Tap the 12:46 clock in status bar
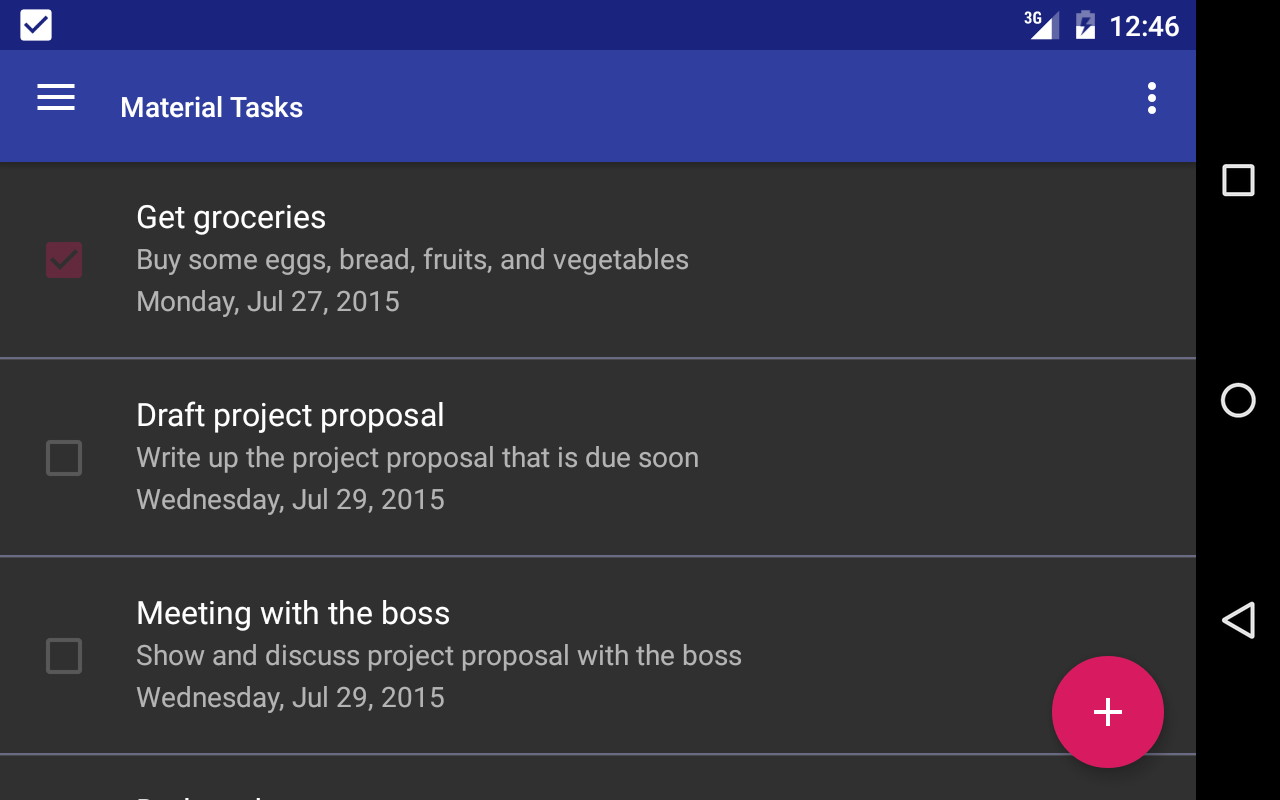Screen dimensions: 1280x800 tap(1144, 26)
